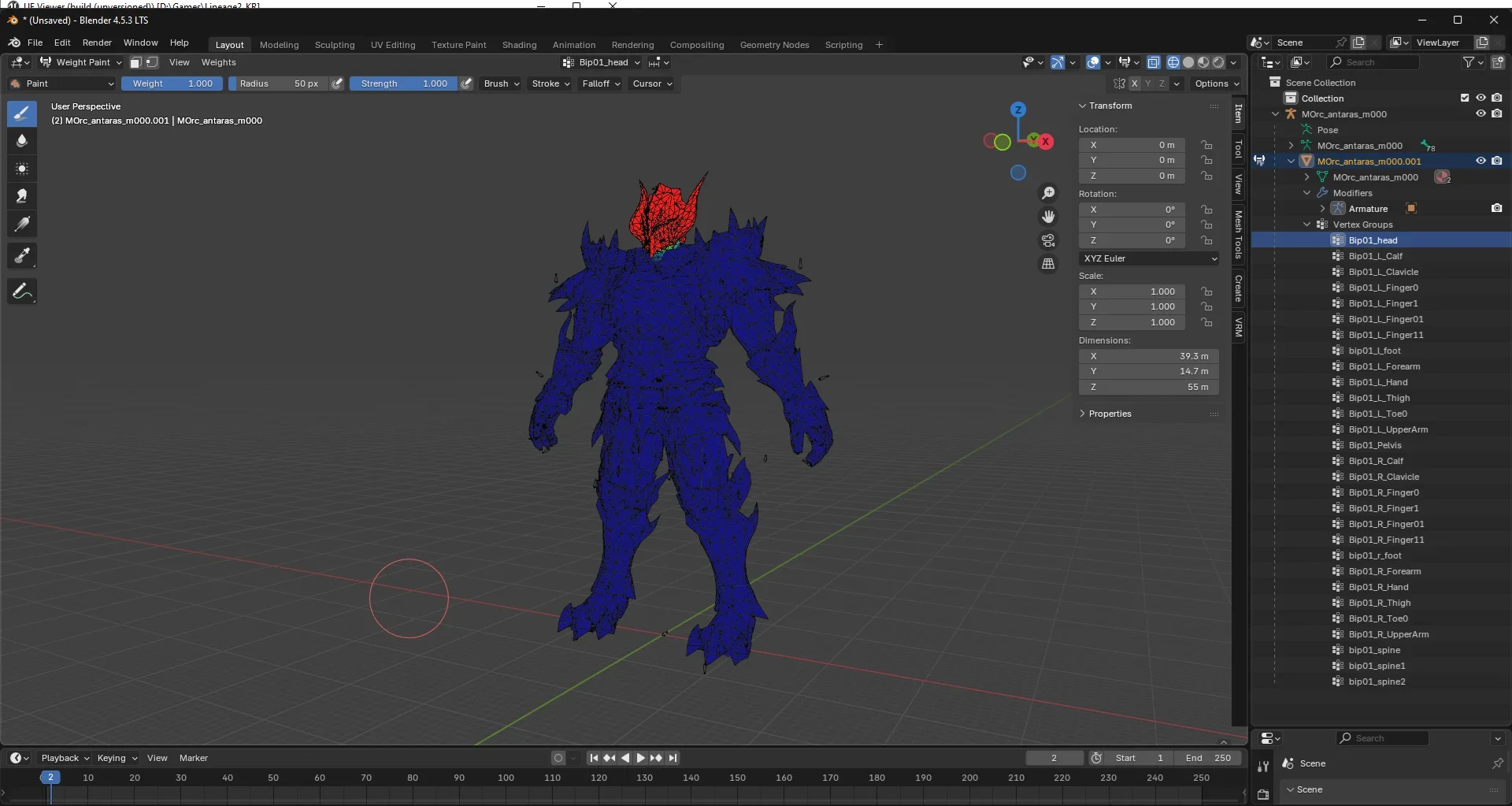
Task: Lock the Location X value
Action: (x=1206, y=145)
